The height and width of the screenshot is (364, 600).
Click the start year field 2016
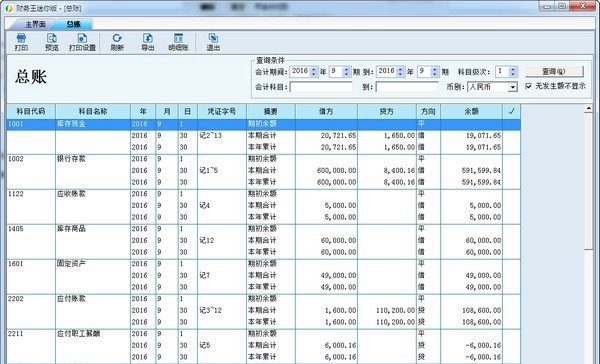pos(300,72)
